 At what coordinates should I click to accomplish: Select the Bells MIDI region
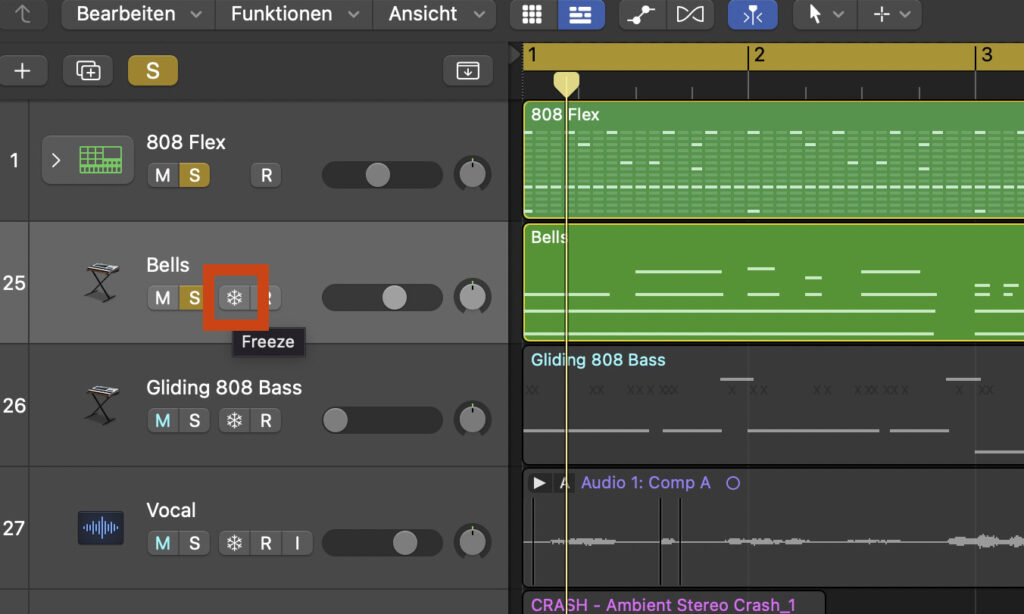773,282
